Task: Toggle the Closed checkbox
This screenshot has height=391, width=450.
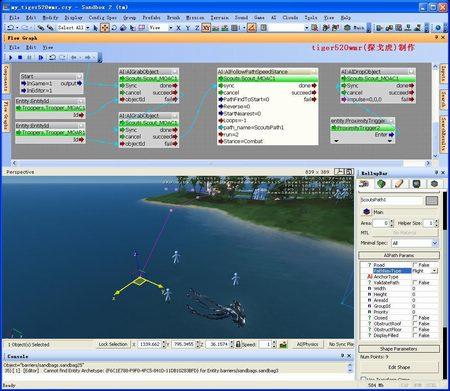Action: 415,318
